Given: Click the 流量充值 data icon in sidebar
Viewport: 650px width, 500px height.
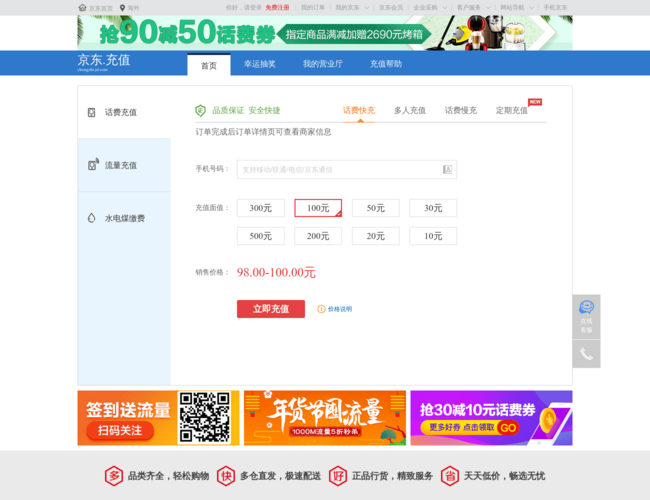Looking at the screenshot, I should (x=92, y=165).
